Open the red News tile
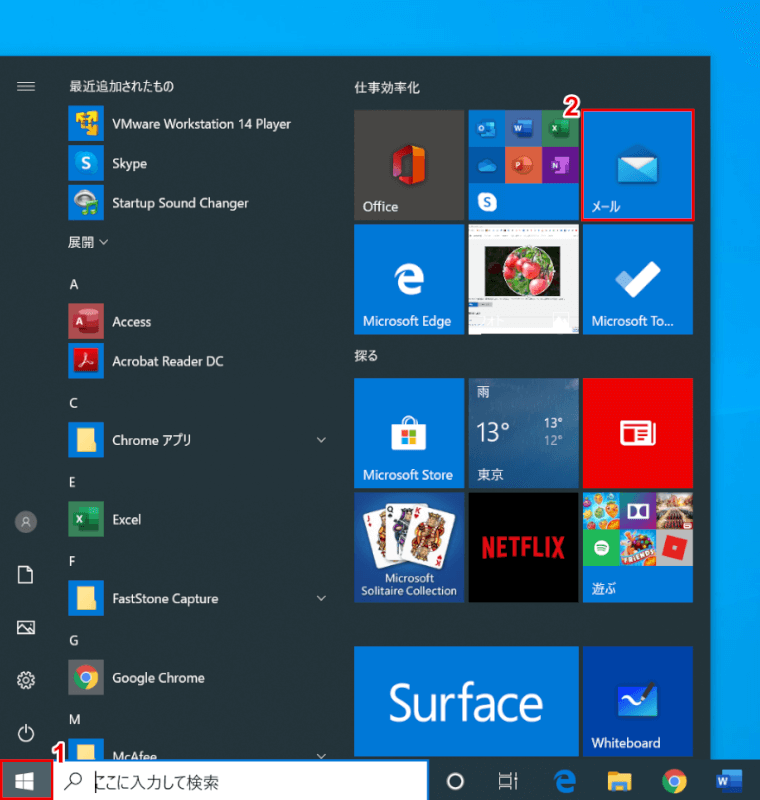Viewport: 760px width, 800px height. (x=638, y=433)
